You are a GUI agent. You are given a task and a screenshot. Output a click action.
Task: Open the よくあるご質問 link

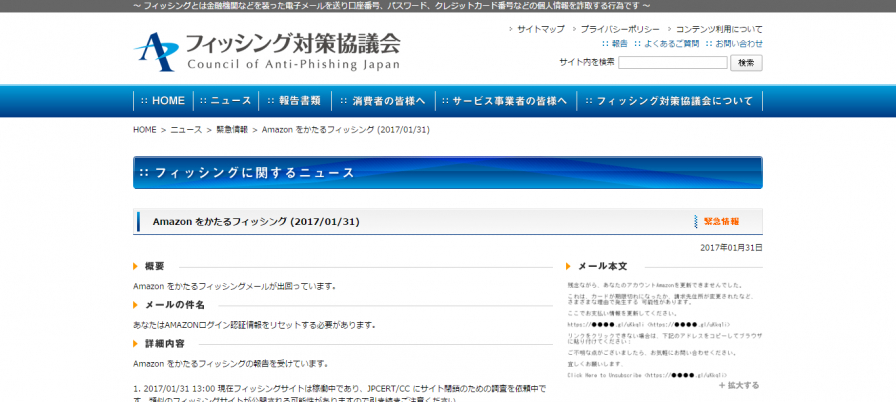tap(671, 43)
